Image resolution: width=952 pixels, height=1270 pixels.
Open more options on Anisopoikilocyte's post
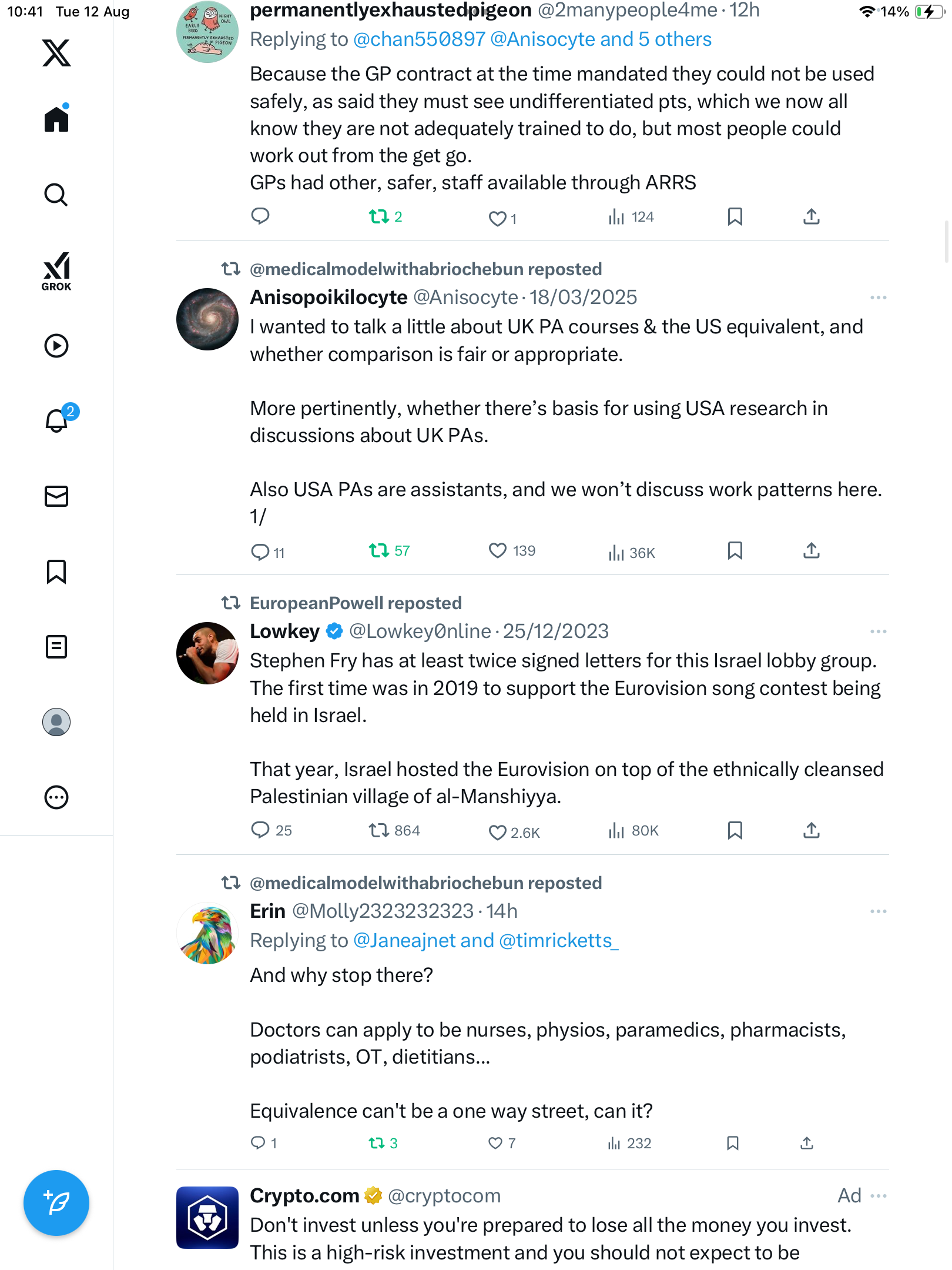click(878, 298)
